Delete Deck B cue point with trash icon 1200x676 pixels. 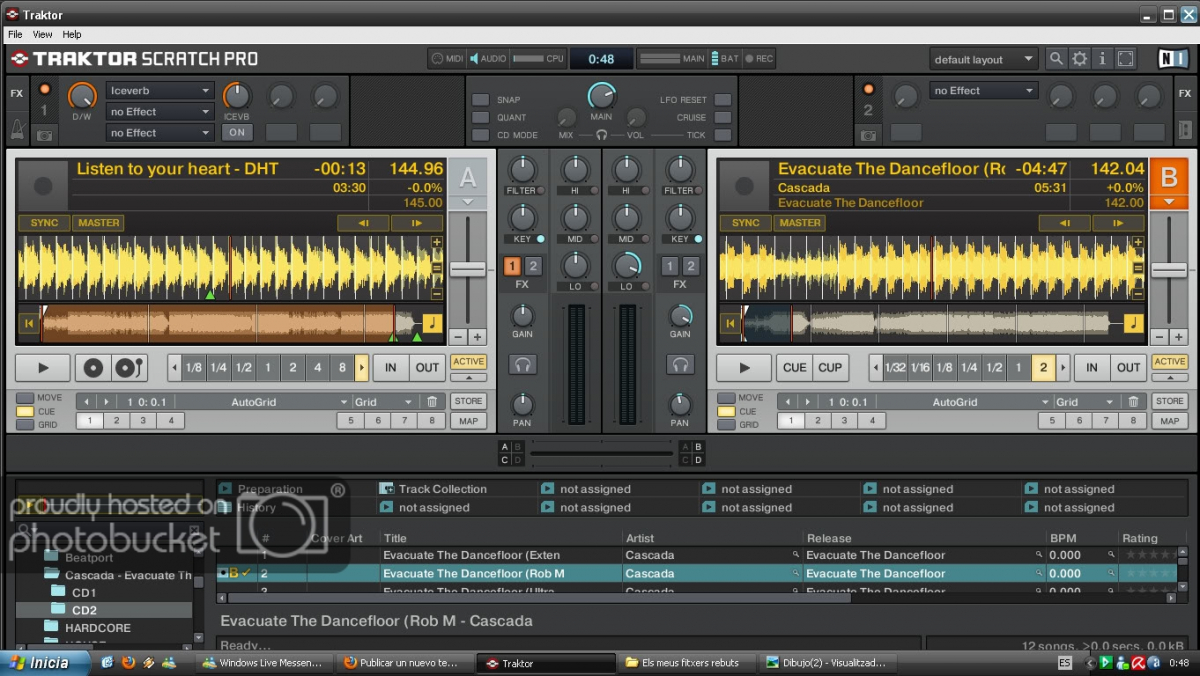pos(1133,402)
